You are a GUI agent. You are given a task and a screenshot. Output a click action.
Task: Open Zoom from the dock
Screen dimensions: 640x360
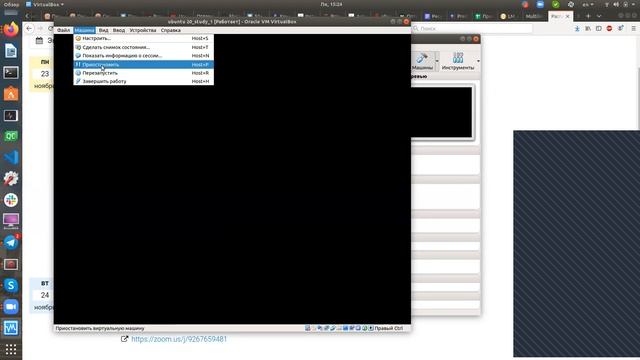click(x=11, y=307)
